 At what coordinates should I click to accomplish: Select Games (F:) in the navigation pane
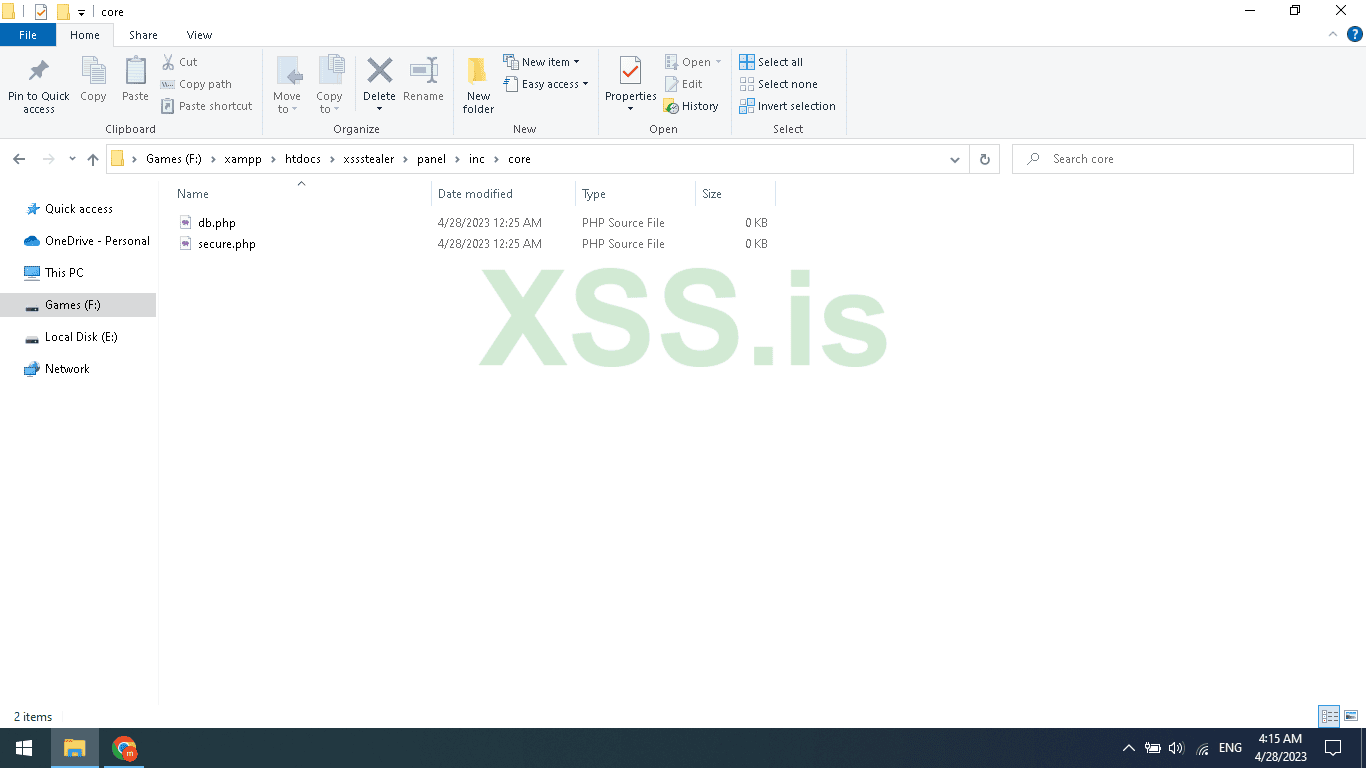click(x=78, y=305)
